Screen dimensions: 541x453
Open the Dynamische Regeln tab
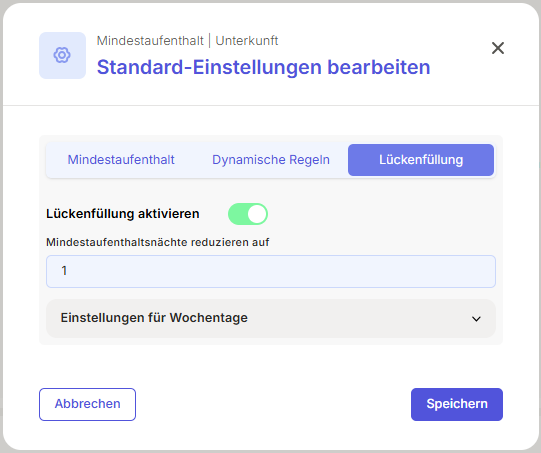(x=271, y=160)
